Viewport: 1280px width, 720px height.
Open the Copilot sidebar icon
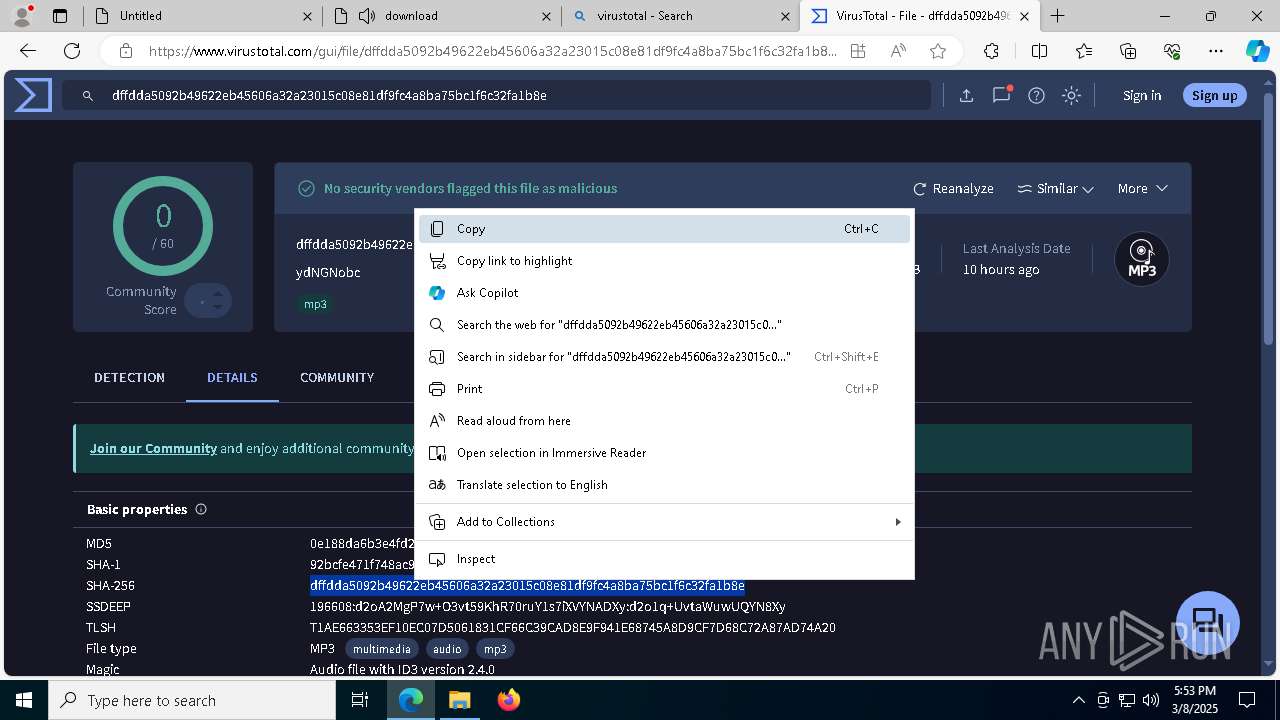[1257, 51]
